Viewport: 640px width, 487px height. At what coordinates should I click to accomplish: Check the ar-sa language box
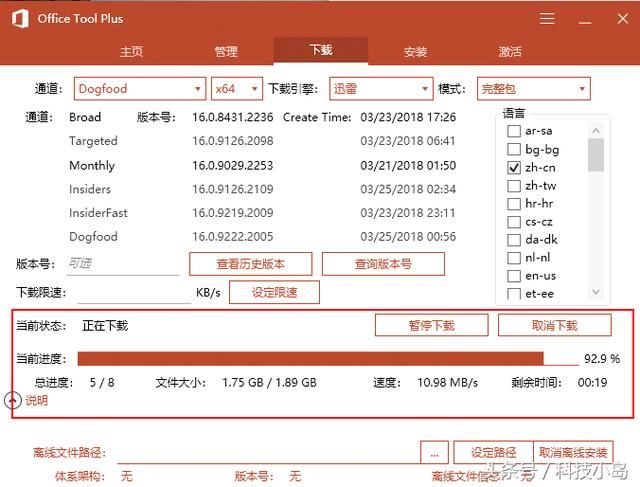513,131
